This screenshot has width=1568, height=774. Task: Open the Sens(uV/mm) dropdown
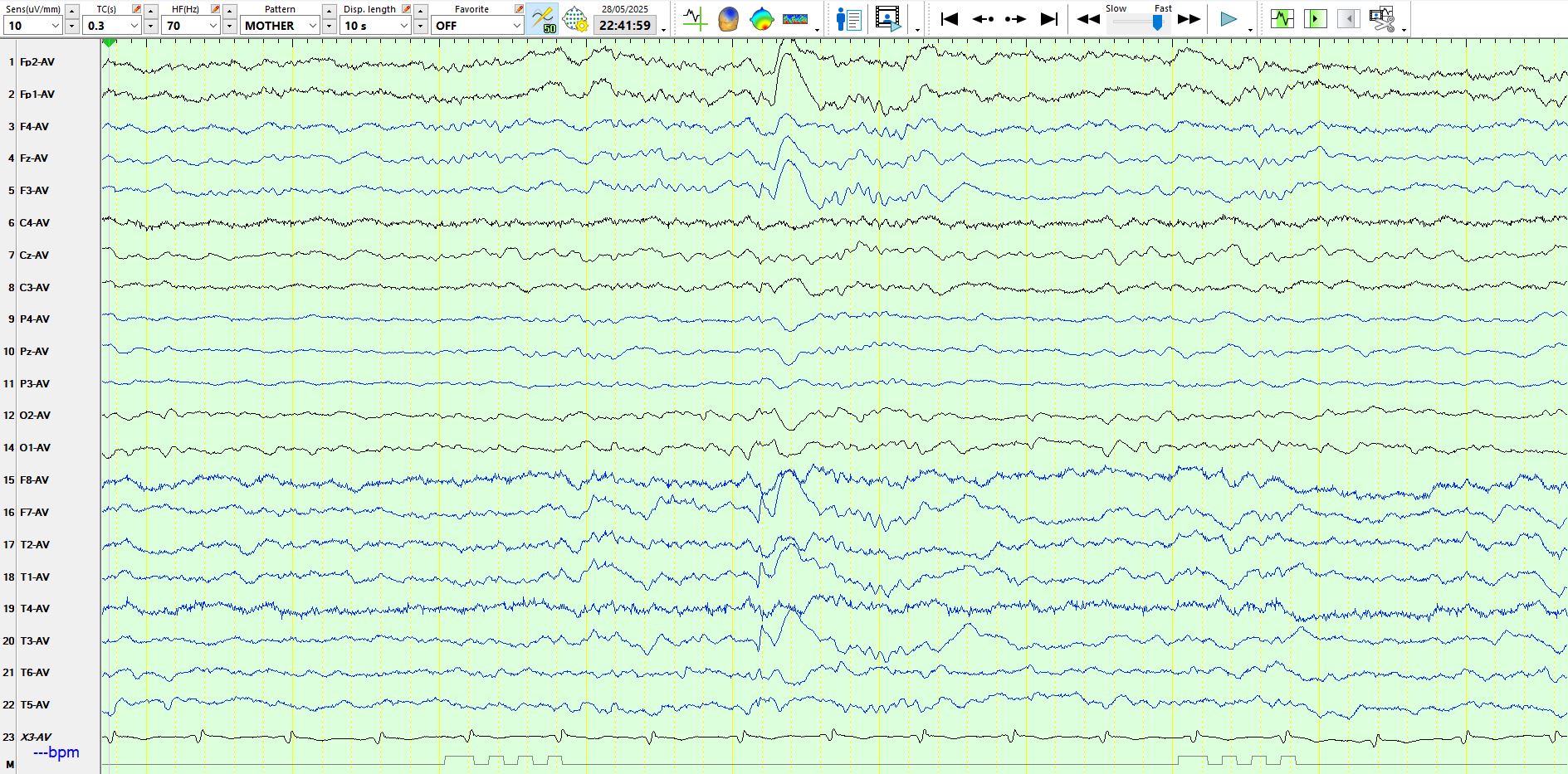click(32, 26)
